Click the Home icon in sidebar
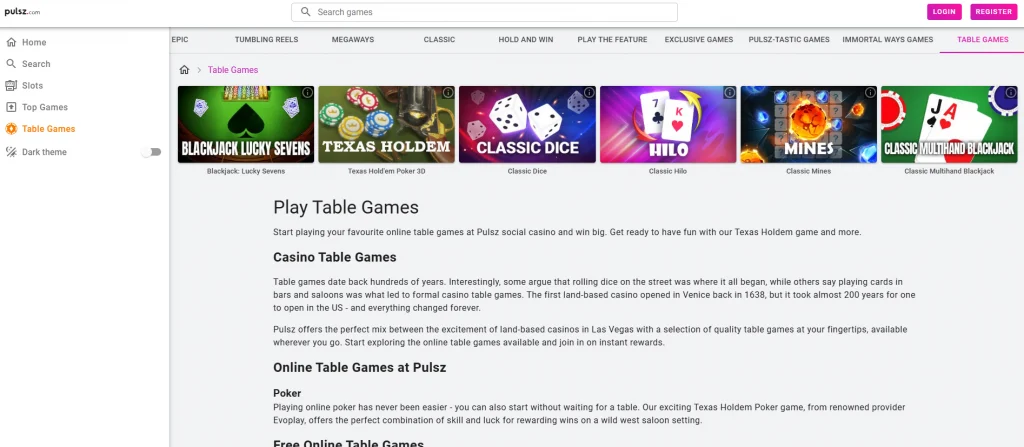This screenshot has width=1024, height=447. pyautogui.click(x=11, y=42)
